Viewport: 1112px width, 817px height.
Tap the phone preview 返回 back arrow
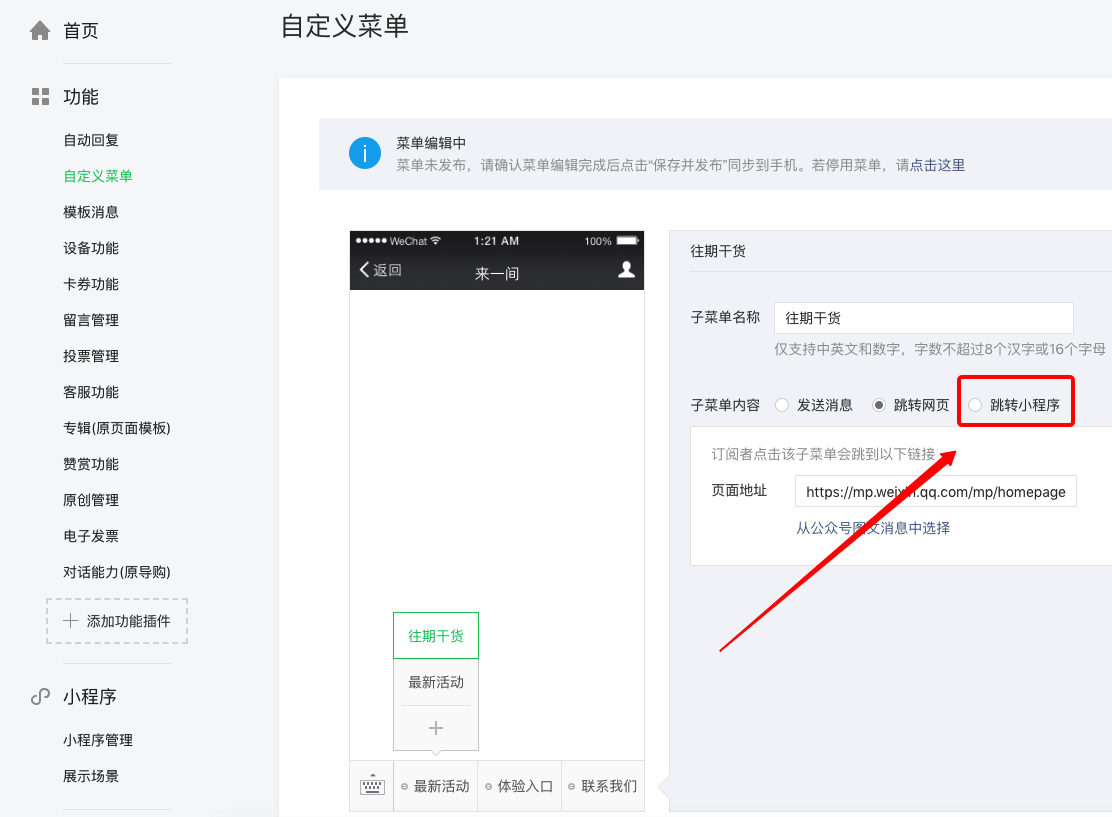[x=365, y=269]
